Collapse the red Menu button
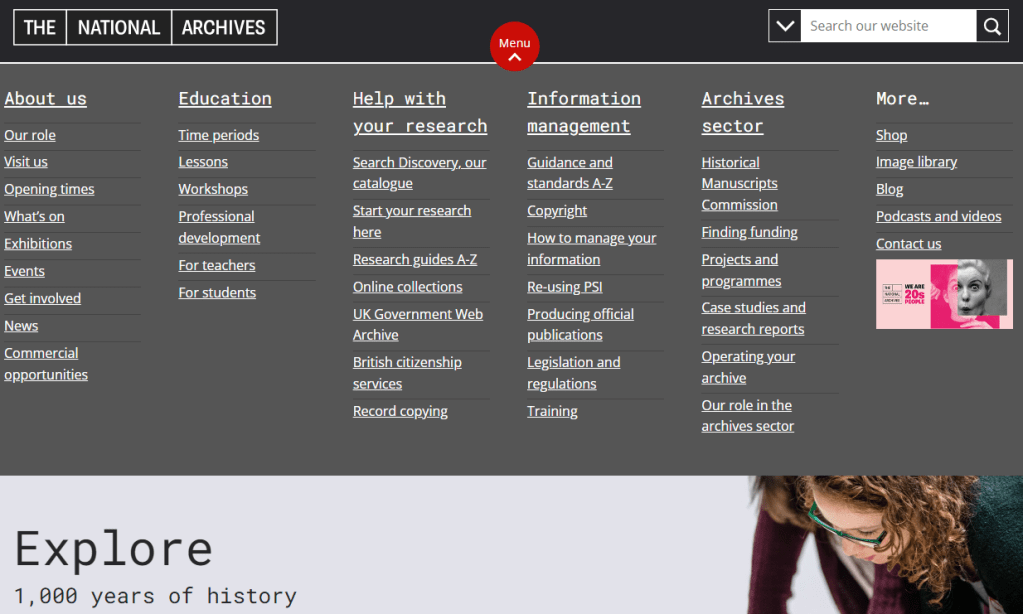Screen dimensions: 1023x614 click(514, 47)
